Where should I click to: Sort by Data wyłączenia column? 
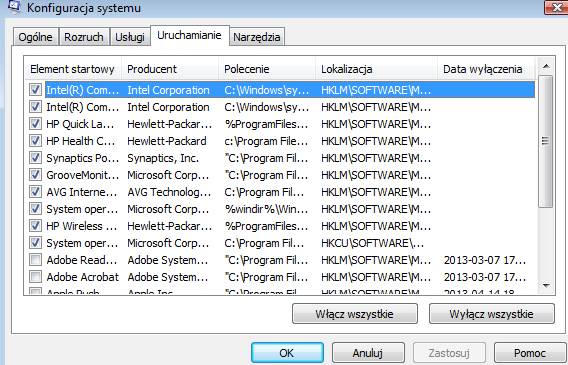[x=486, y=69]
